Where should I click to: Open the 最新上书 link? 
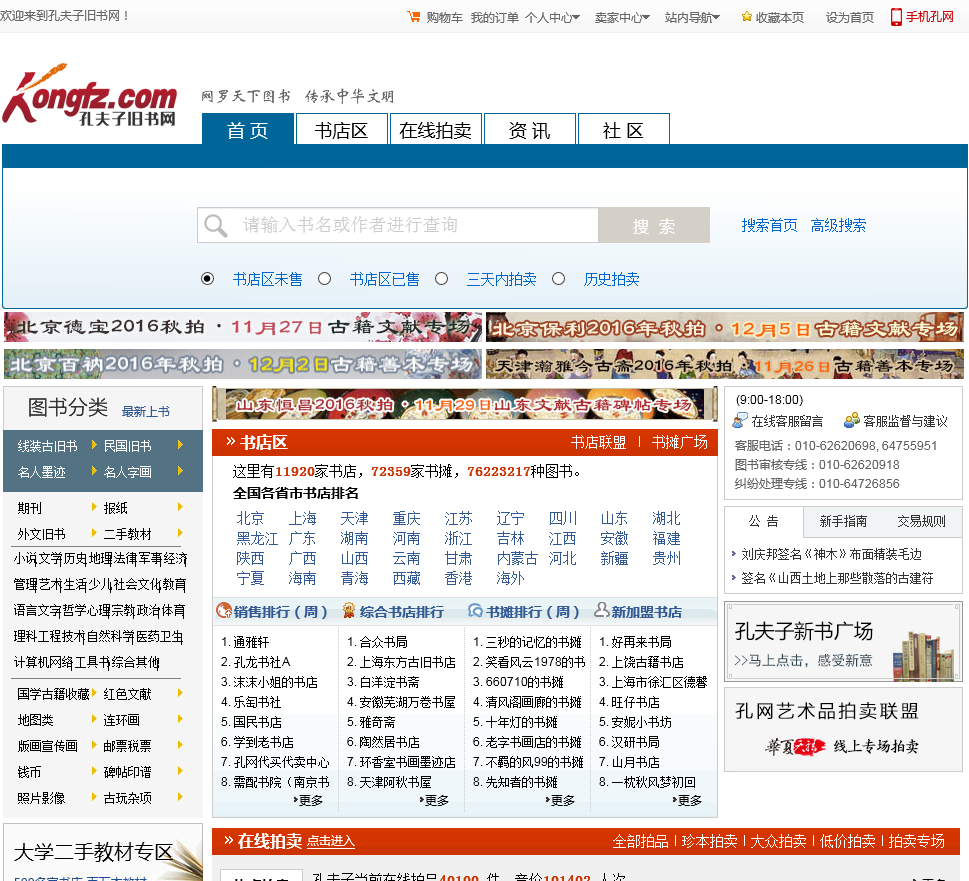[146, 411]
